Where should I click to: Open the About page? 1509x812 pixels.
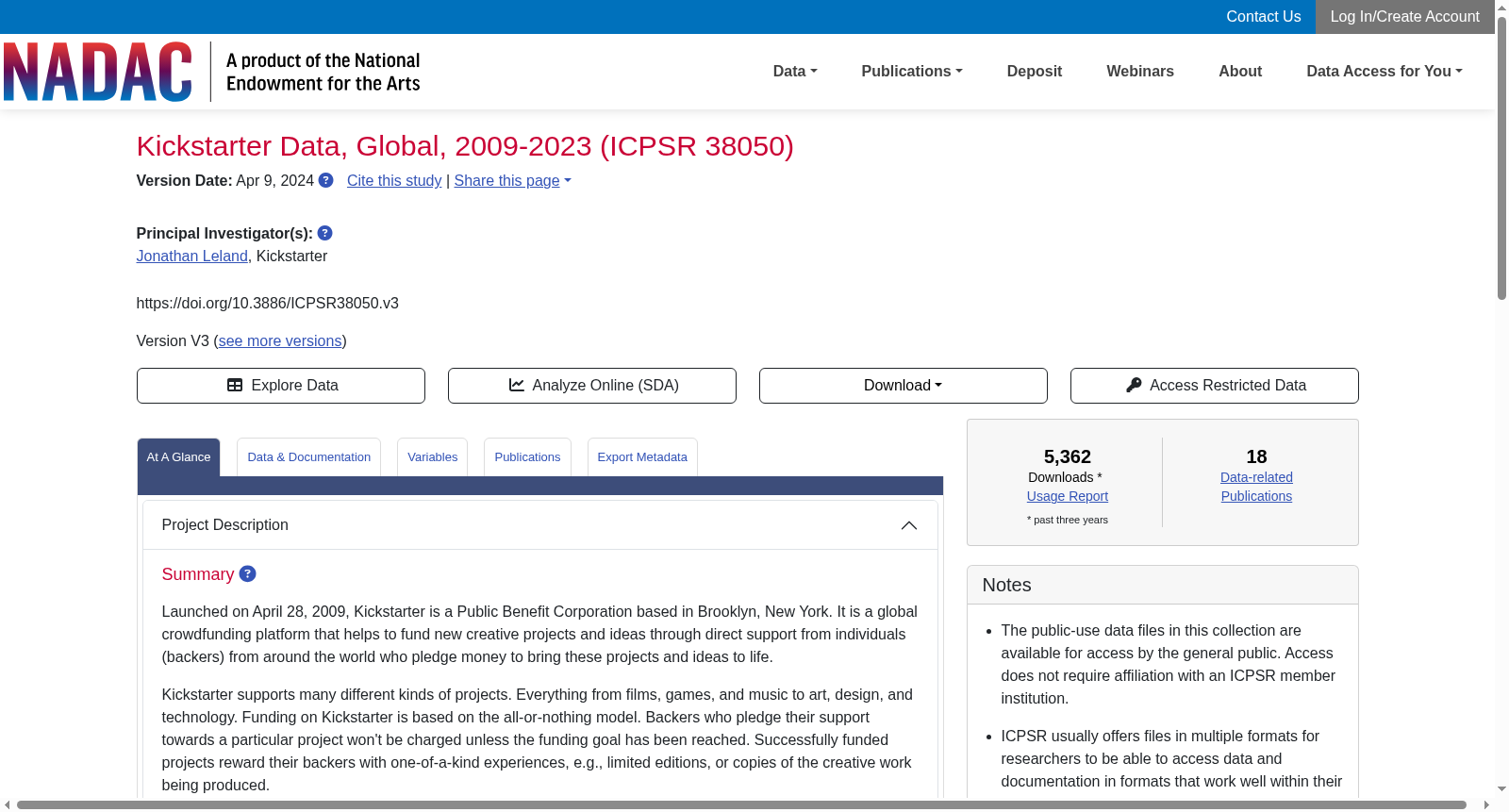click(x=1240, y=72)
